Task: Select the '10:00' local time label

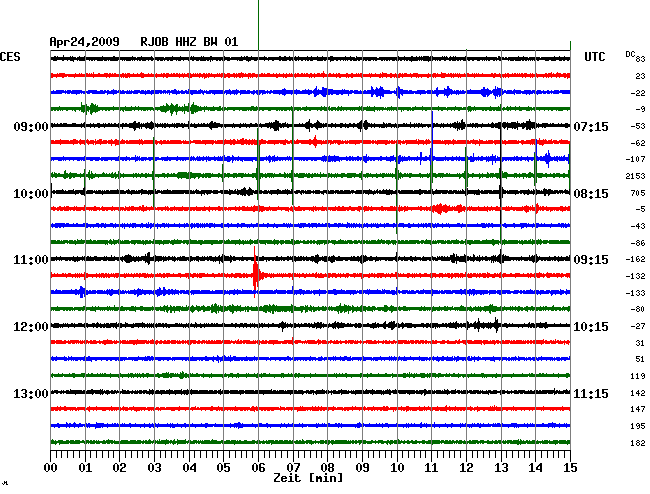Action: coord(31,194)
